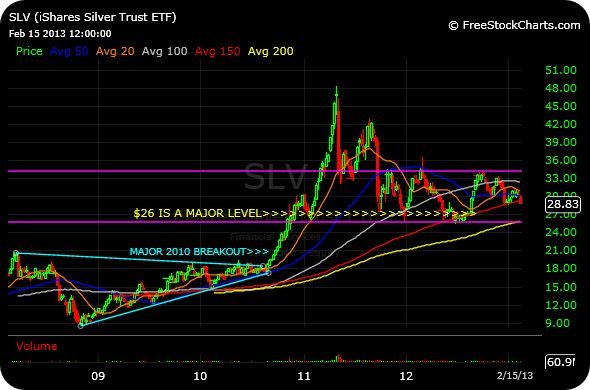The image size is (590, 390).
Task: Select the Avg 200 legend label
Action: (271, 51)
